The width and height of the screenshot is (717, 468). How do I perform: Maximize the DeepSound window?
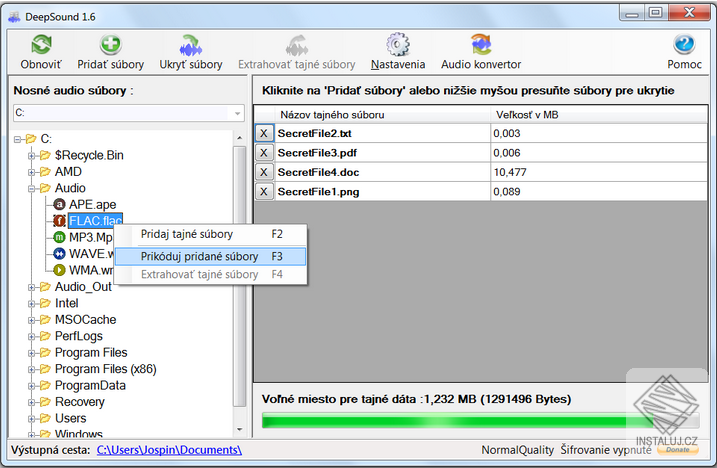[x=656, y=13]
